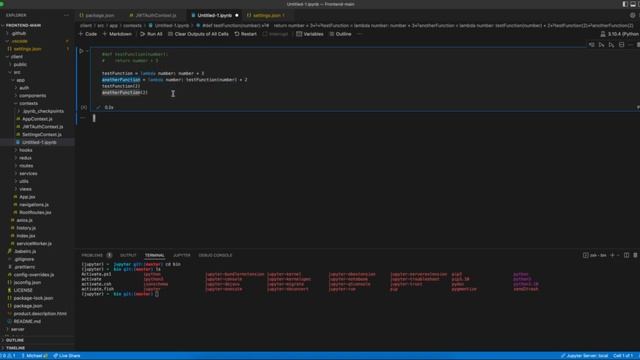Open AppContext.js in the Explorer
The width and height of the screenshot is (640, 360).
tap(37, 119)
